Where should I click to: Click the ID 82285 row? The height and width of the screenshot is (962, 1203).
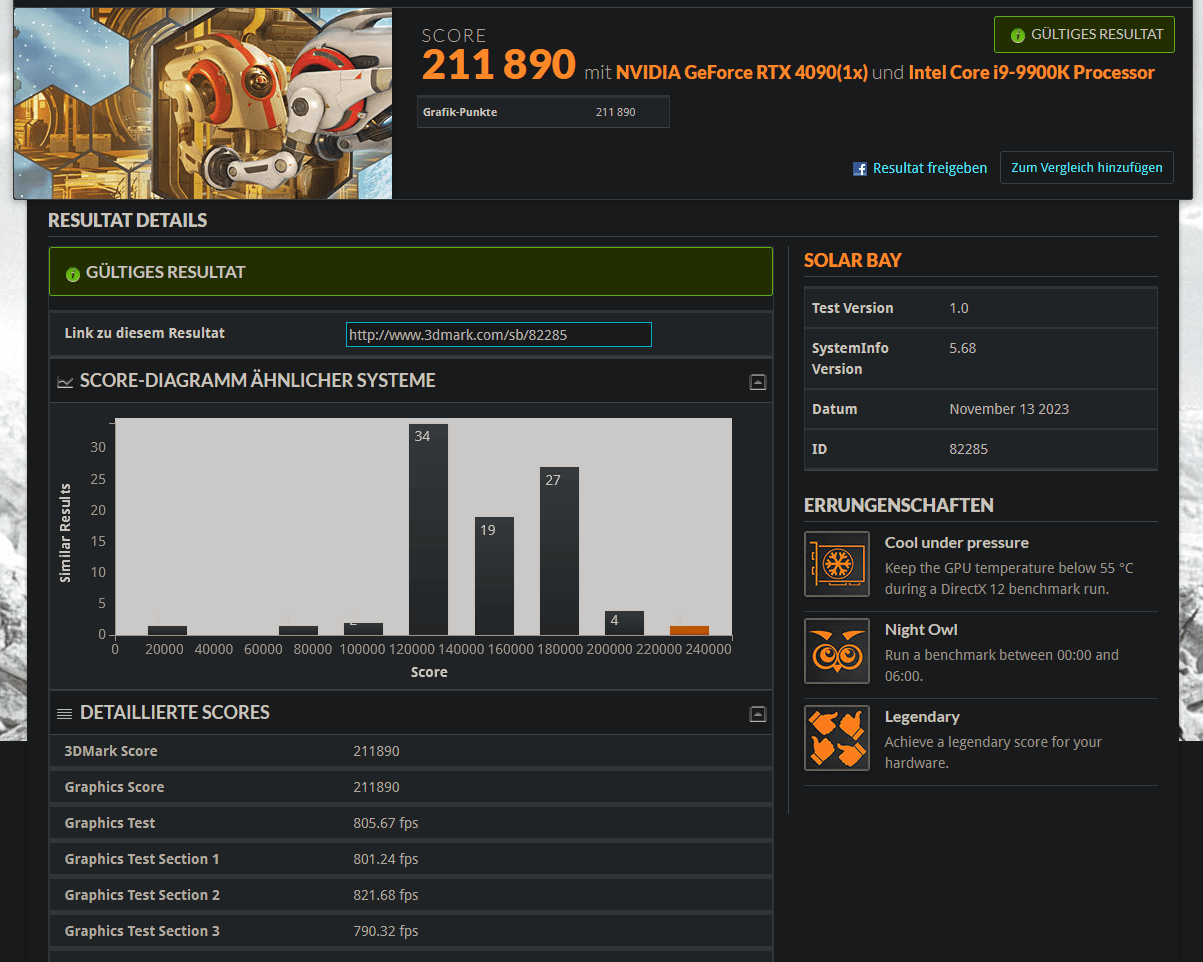(x=980, y=449)
